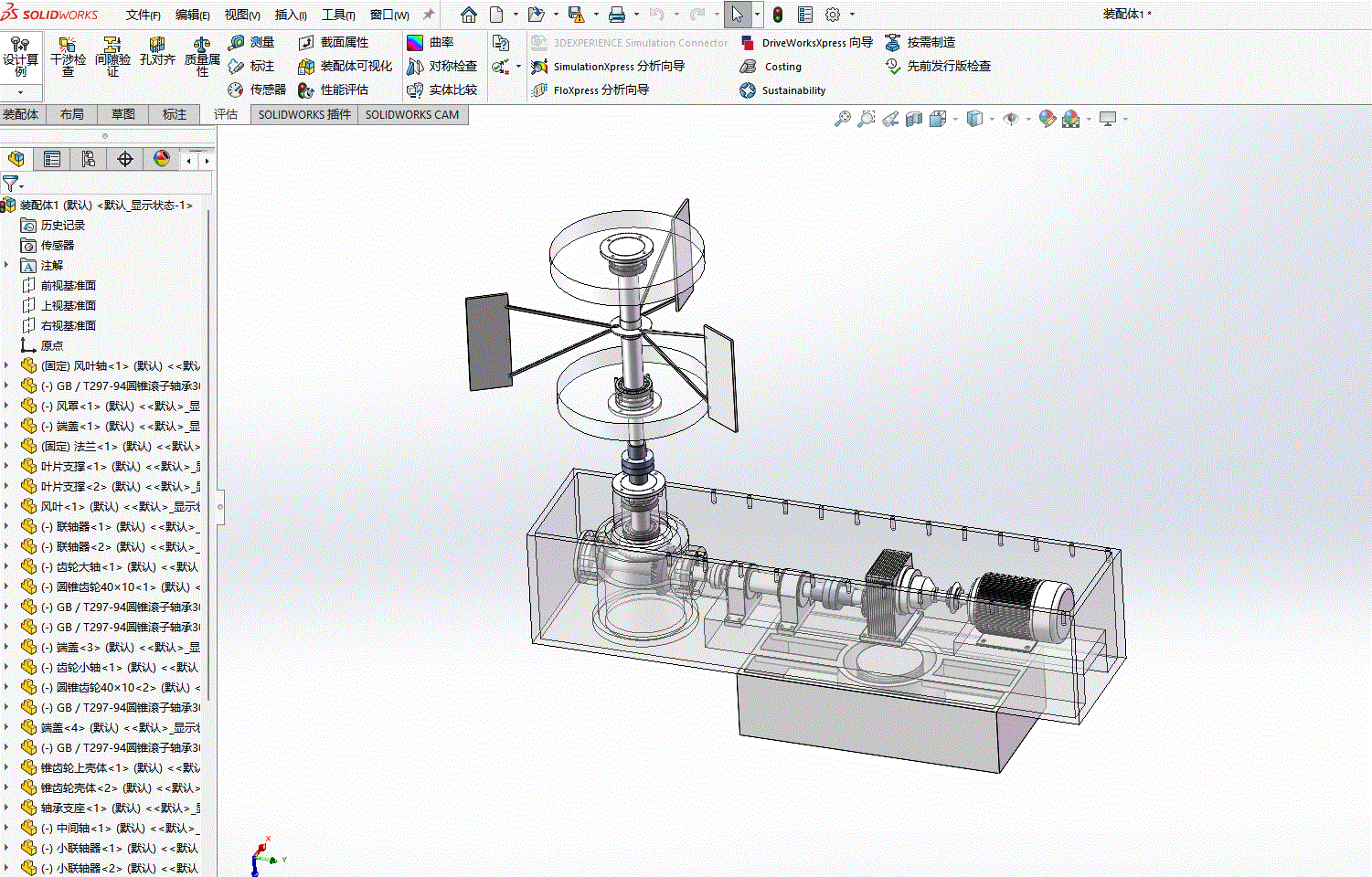Switch to the SOLIDWORKS CAM tab
This screenshot has height=877, width=1372.
coord(412,114)
